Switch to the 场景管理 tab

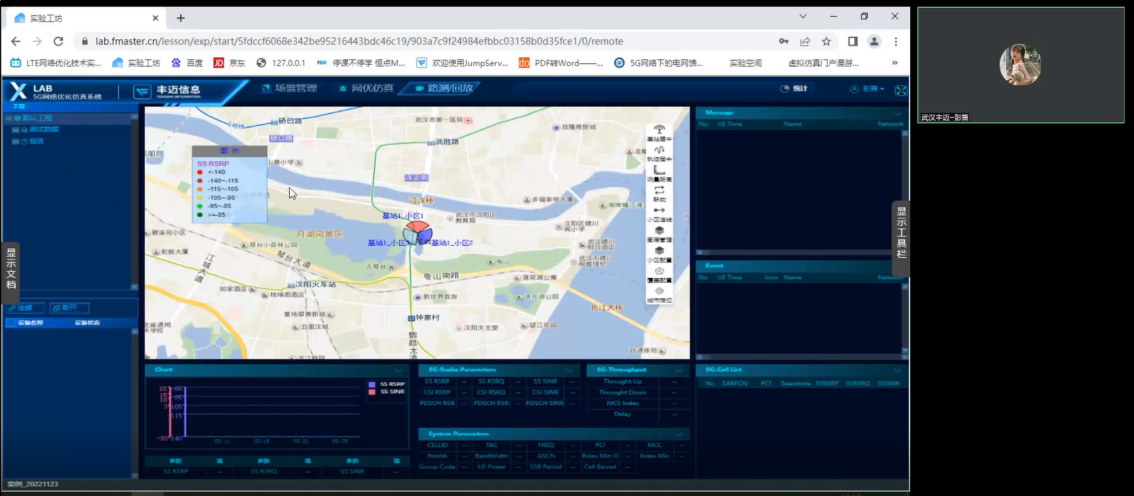(x=289, y=89)
